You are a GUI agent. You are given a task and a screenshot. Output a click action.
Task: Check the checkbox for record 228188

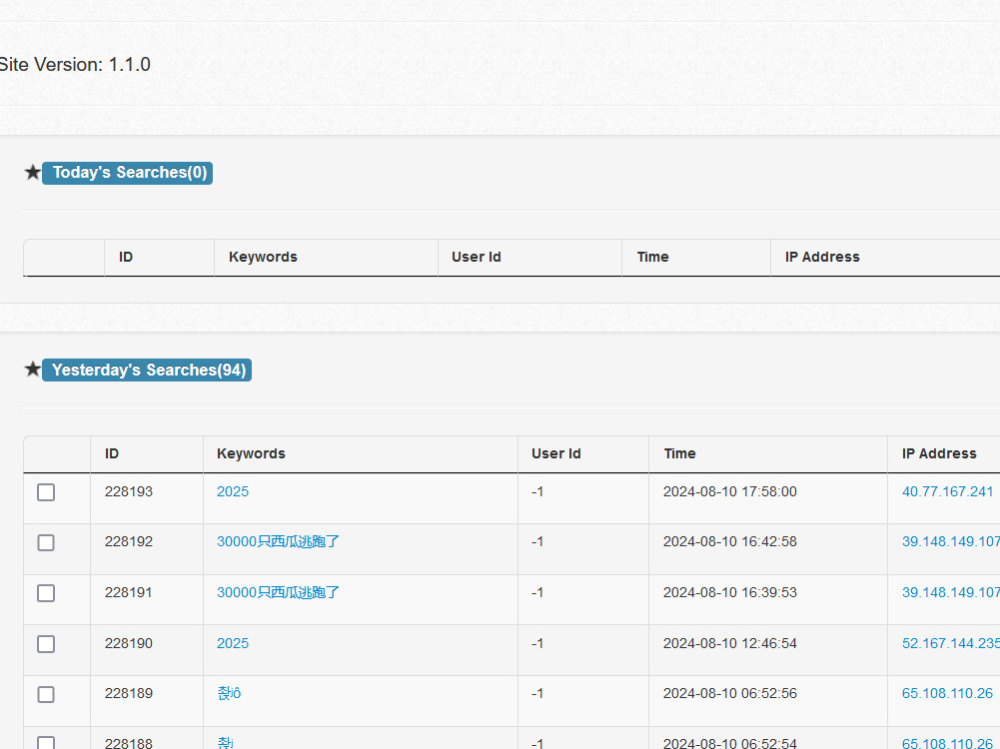[x=45, y=744]
